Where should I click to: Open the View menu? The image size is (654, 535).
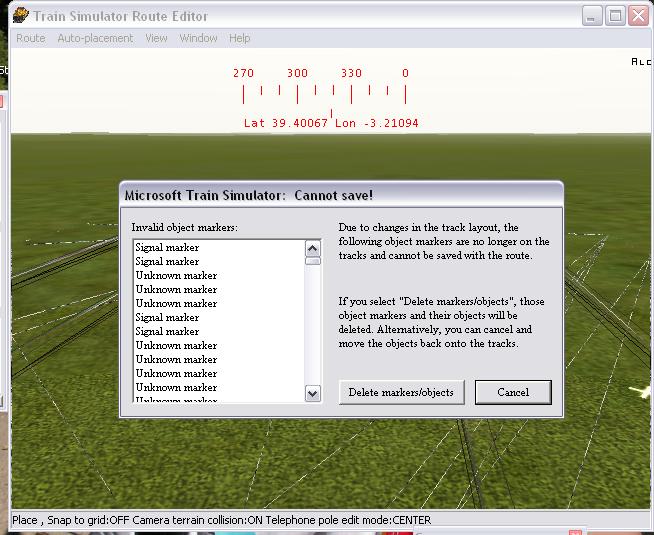click(156, 38)
